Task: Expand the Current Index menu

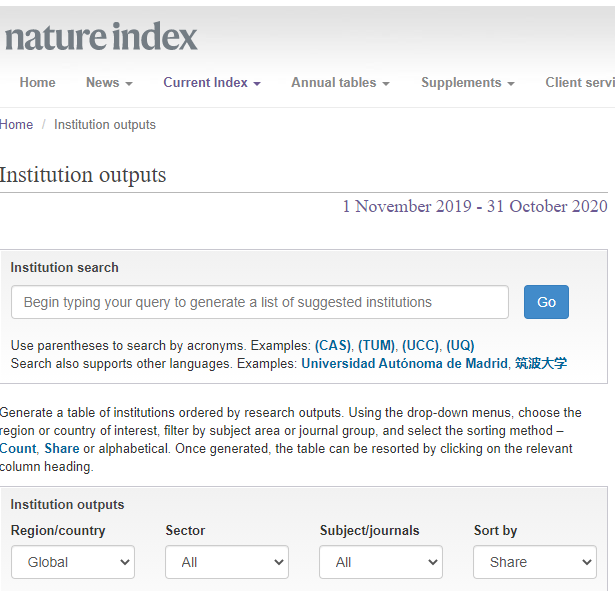Action: [212, 83]
